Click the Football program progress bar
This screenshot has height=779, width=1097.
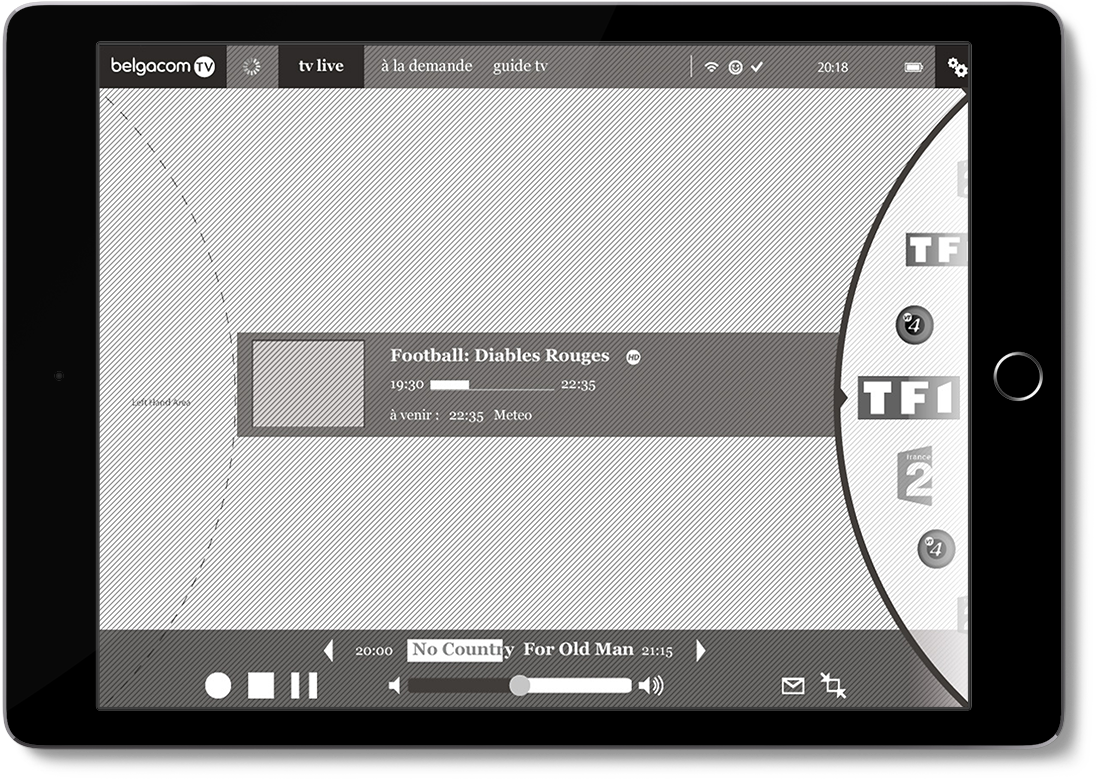click(492, 385)
